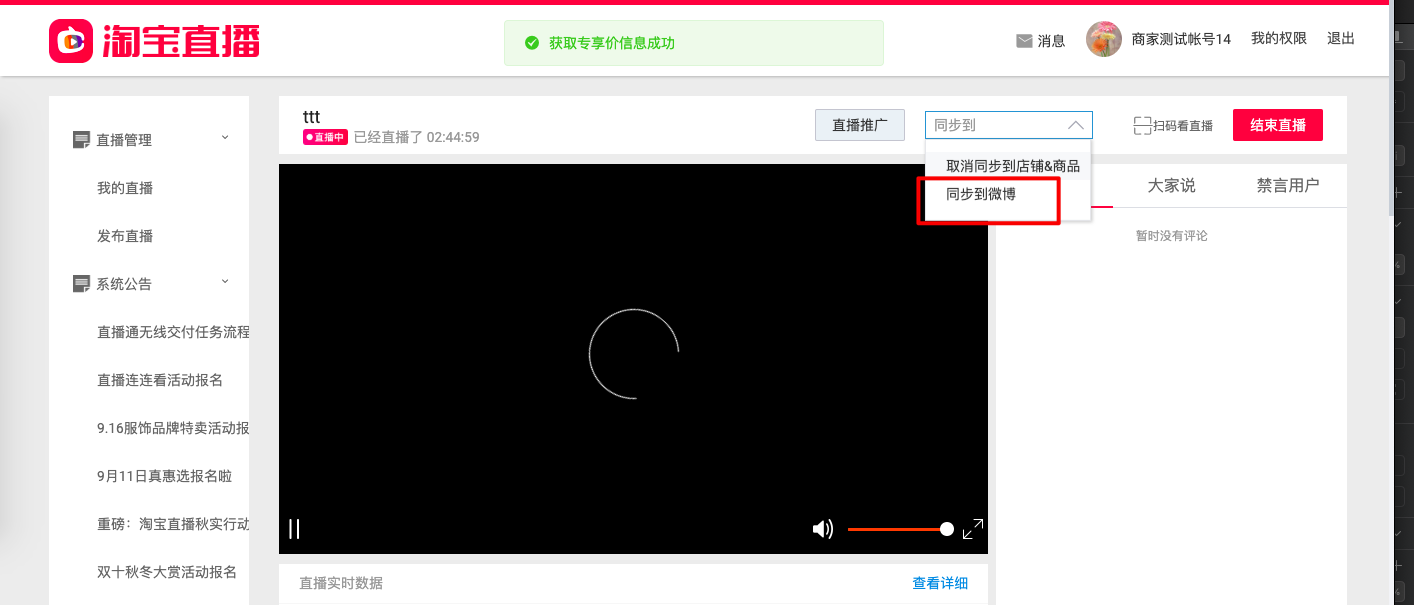Open 重磅：淘宝直播秋实行动 announcement
This screenshot has height=605, width=1414.
(173, 524)
